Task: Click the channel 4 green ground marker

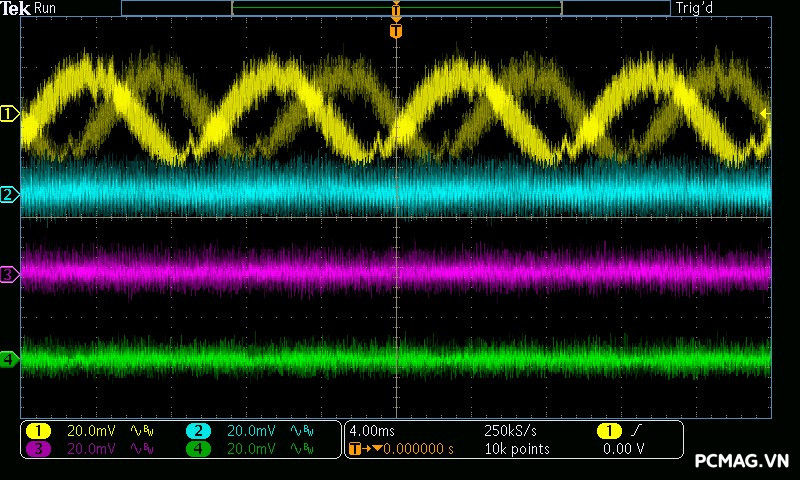Action: [x=9, y=358]
